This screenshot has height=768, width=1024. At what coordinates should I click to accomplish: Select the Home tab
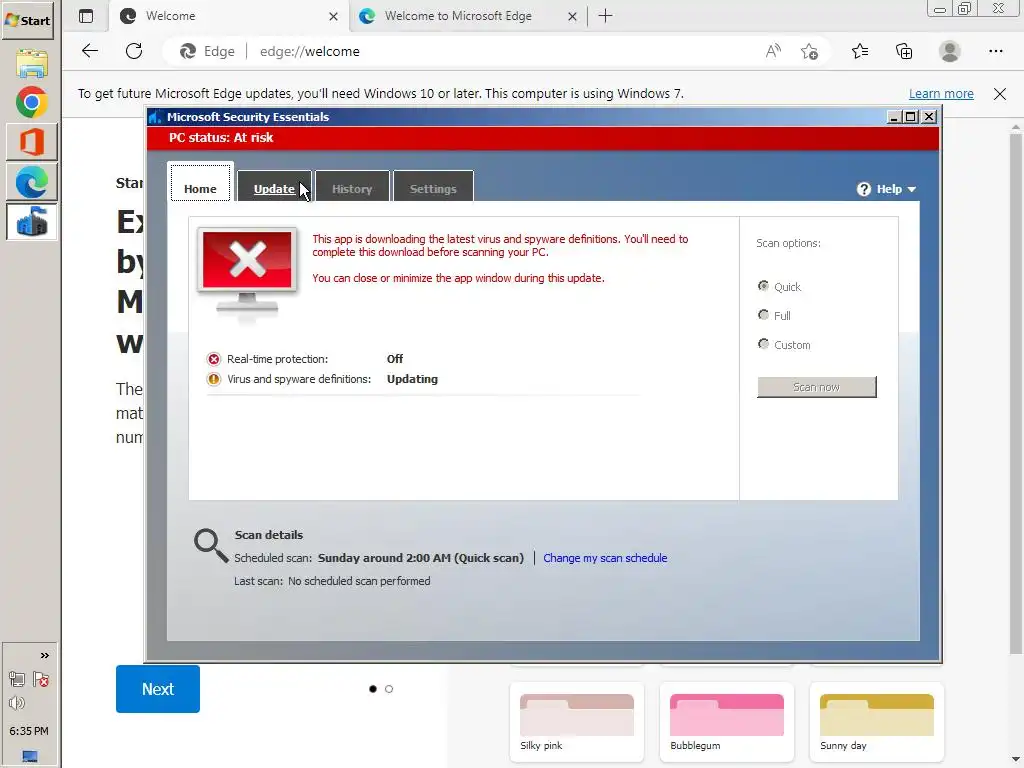click(x=200, y=184)
